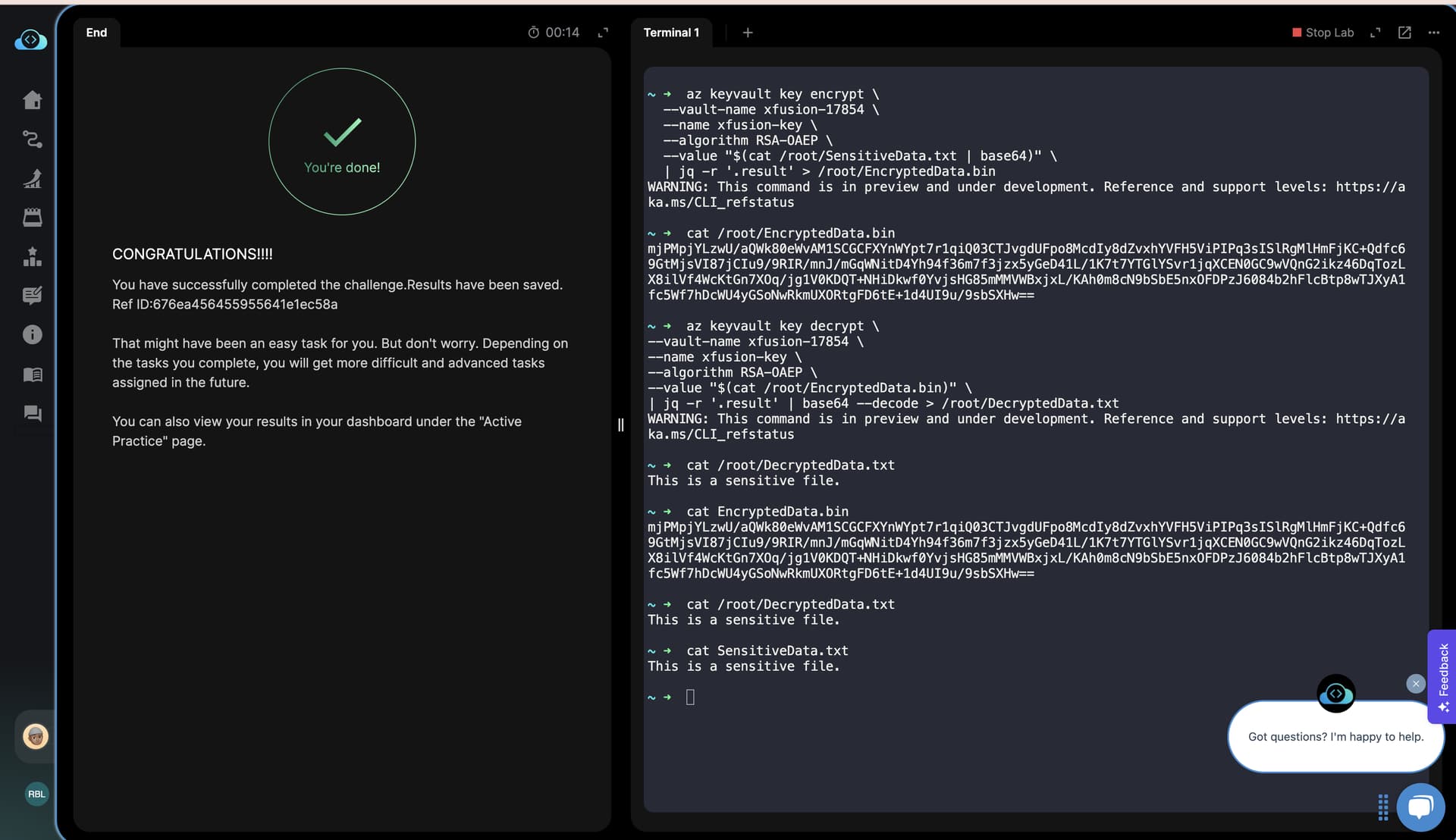Open terminal in new window icon
This screenshot has height=840, width=1456.
pyautogui.click(x=1404, y=33)
